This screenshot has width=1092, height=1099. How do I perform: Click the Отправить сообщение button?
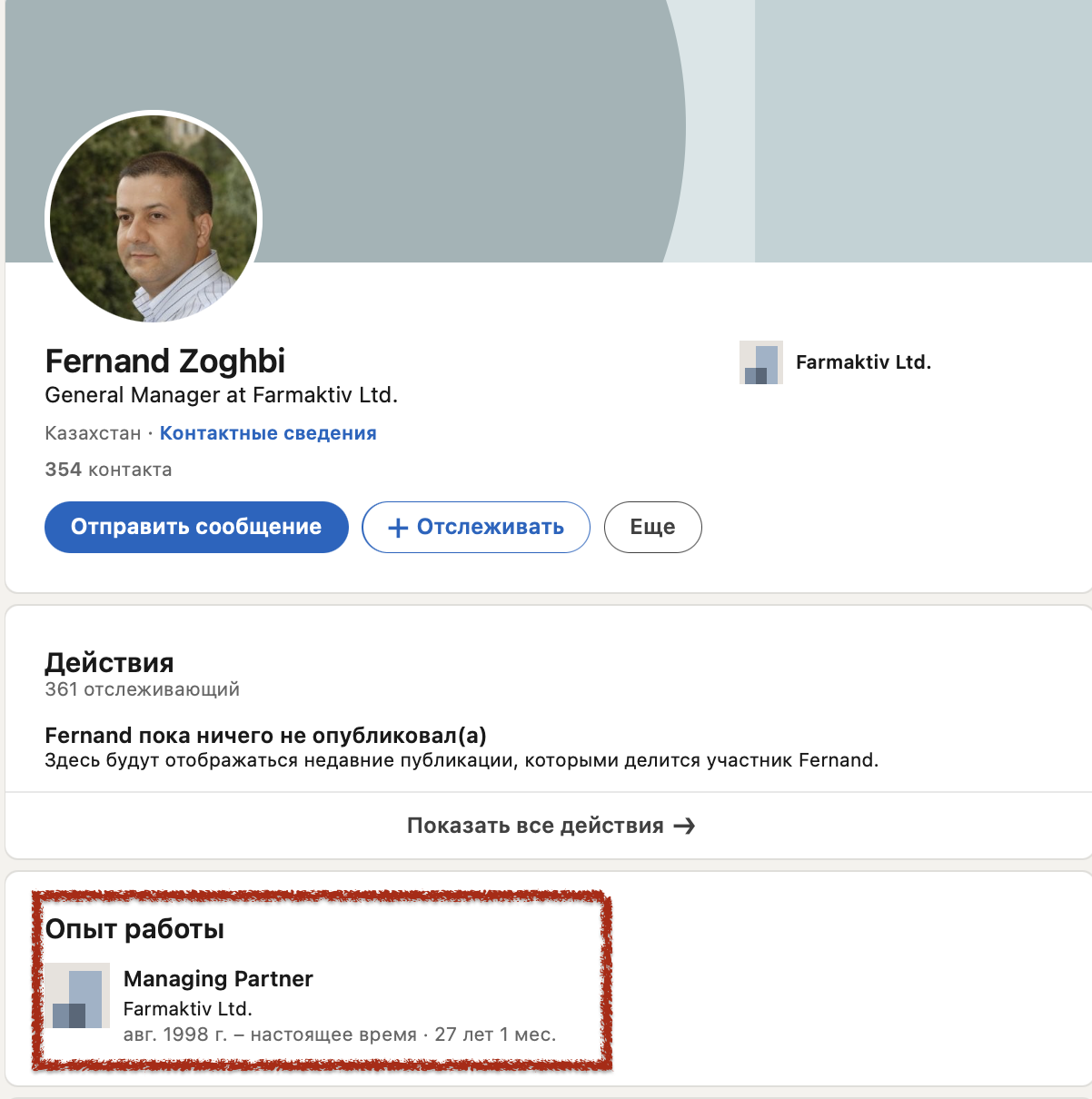pos(196,527)
